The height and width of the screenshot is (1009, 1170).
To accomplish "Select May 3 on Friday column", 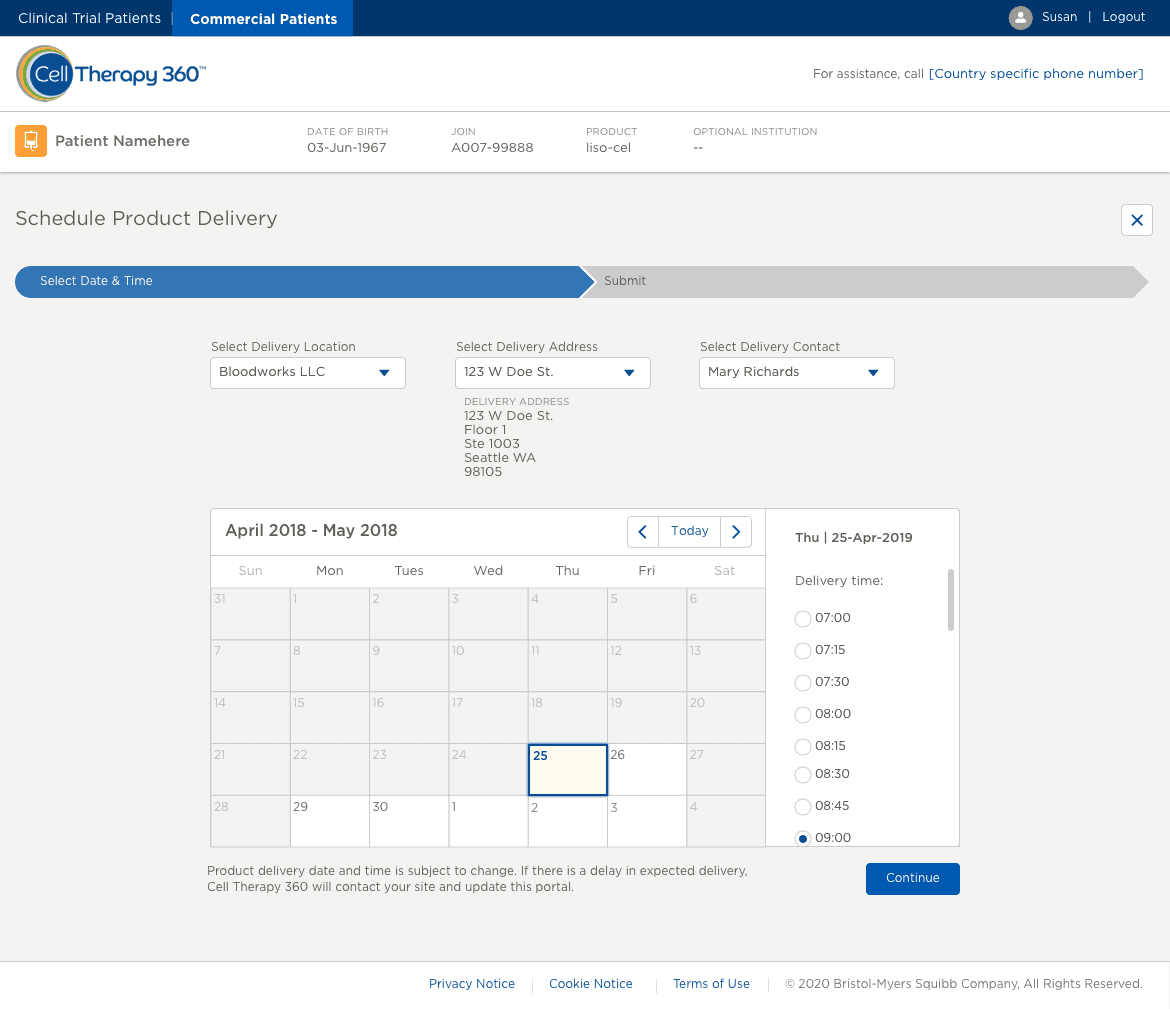I will tap(647, 821).
